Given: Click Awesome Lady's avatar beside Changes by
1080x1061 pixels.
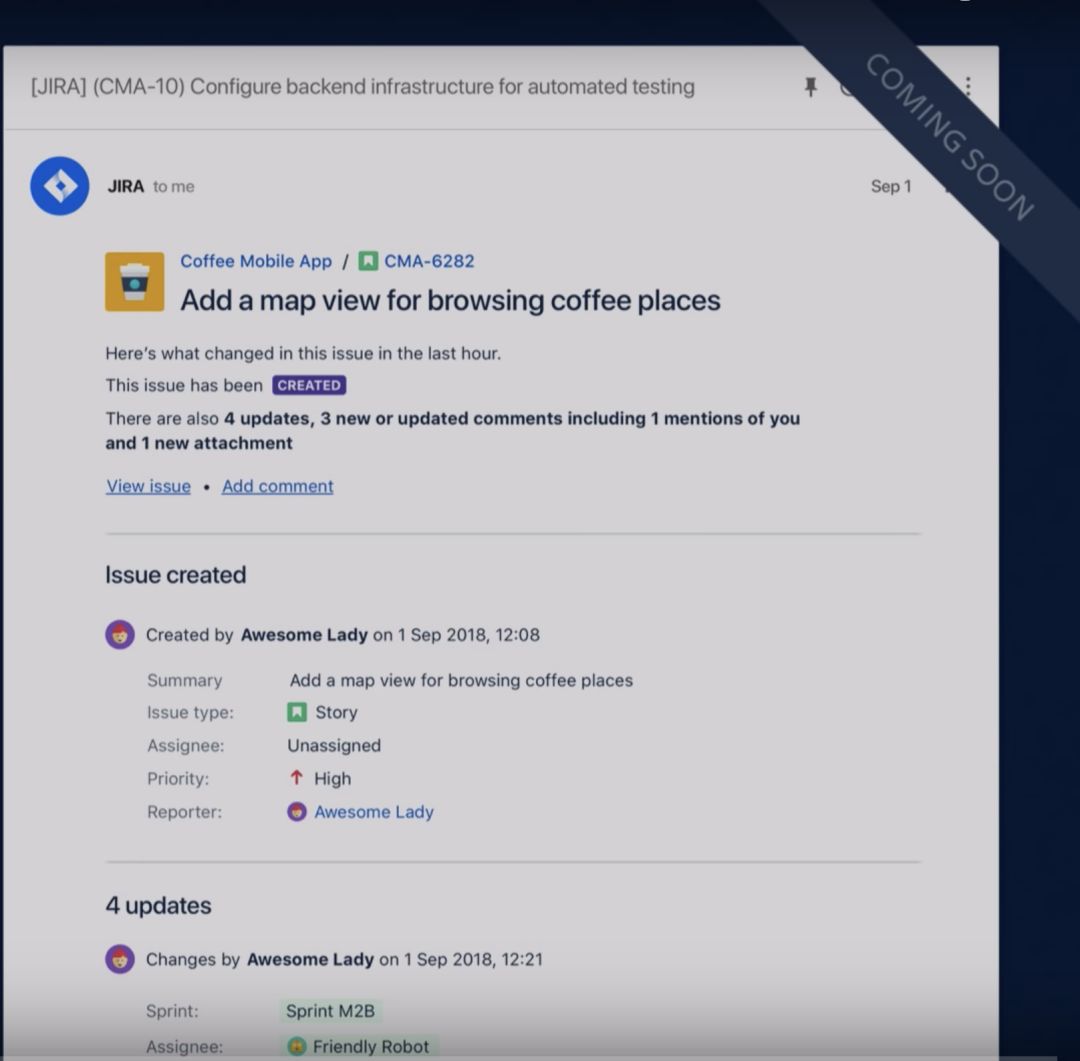Looking at the screenshot, I should click(120, 959).
